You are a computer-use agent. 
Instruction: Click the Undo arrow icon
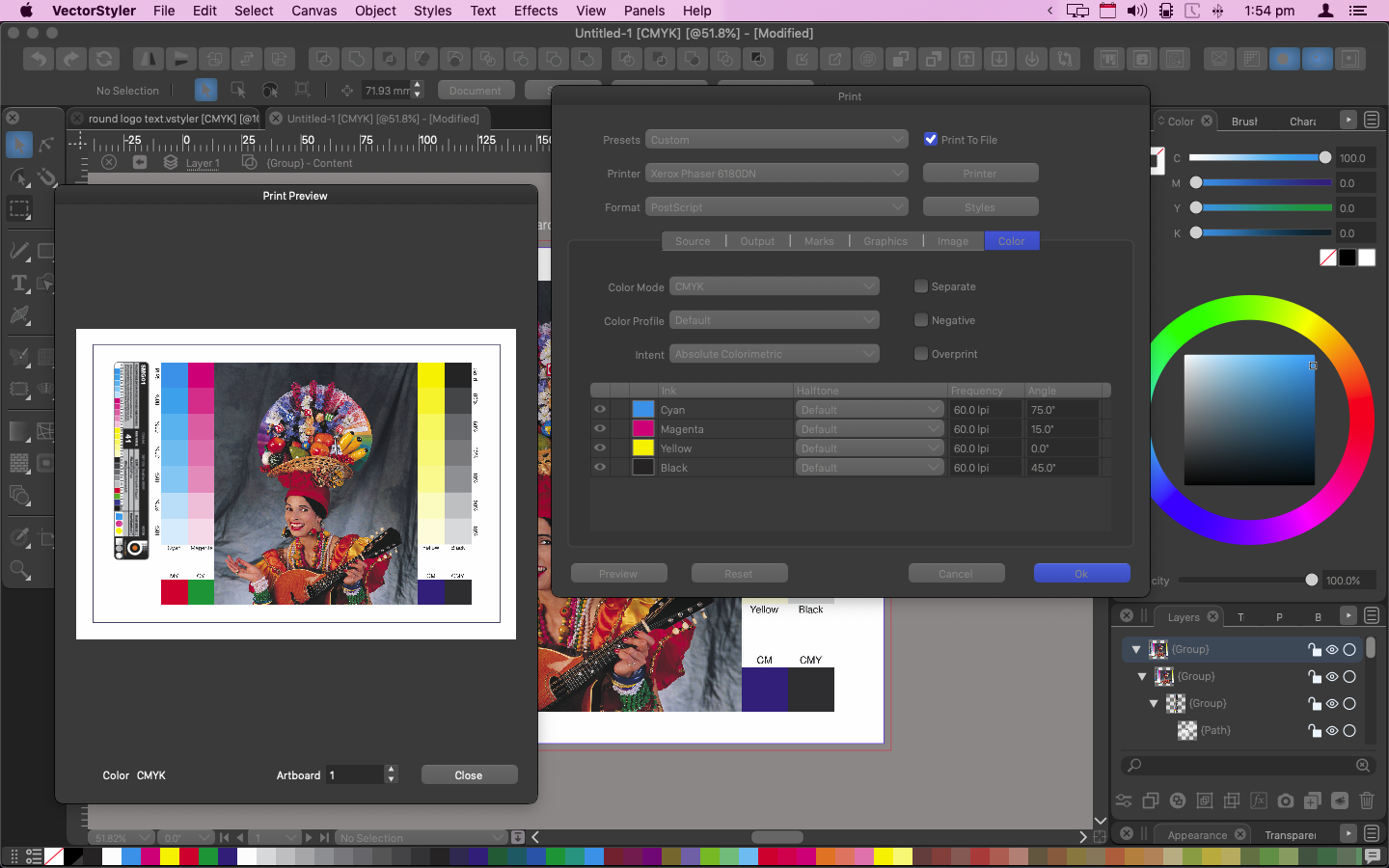coord(39,59)
